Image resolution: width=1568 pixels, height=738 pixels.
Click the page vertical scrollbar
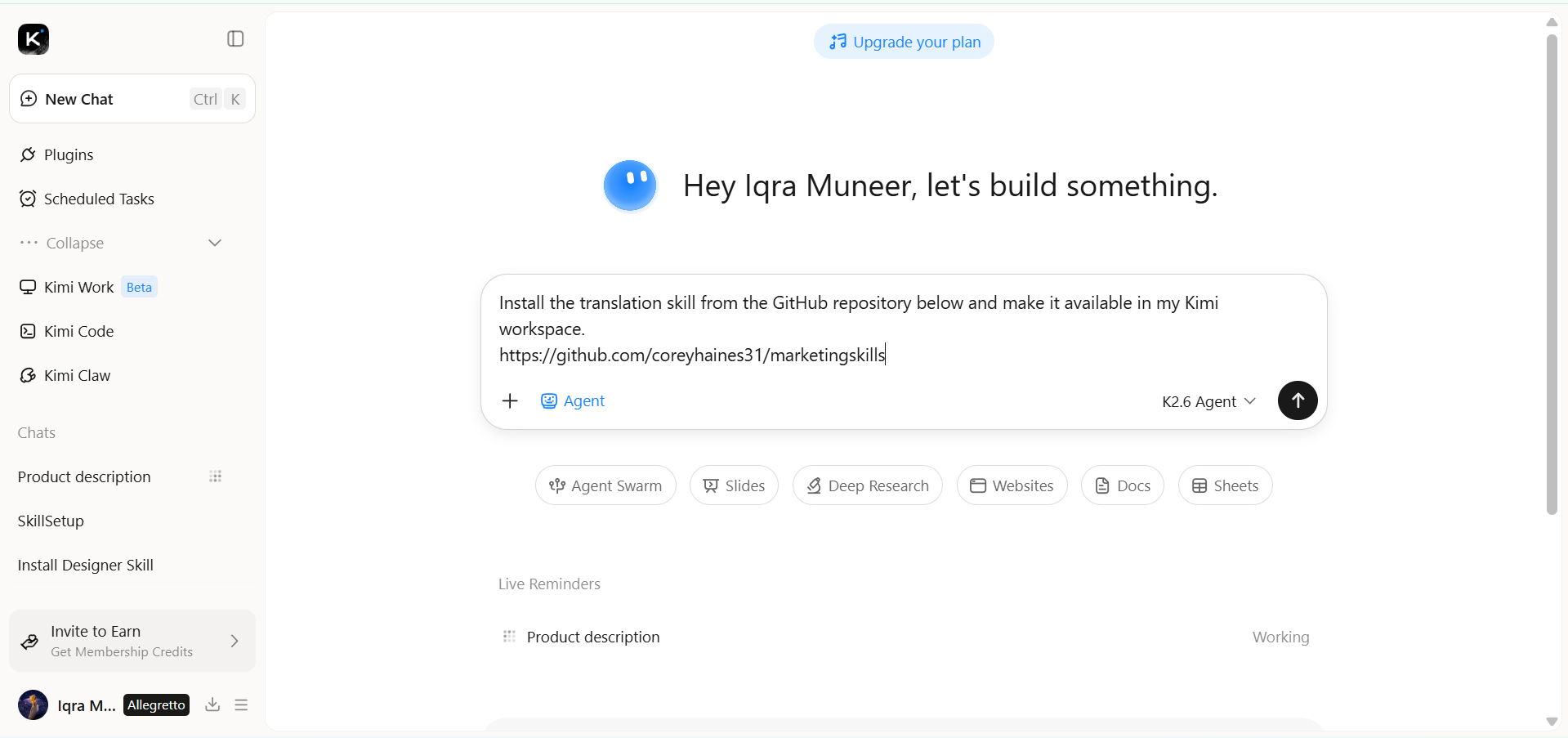click(1552, 274)
